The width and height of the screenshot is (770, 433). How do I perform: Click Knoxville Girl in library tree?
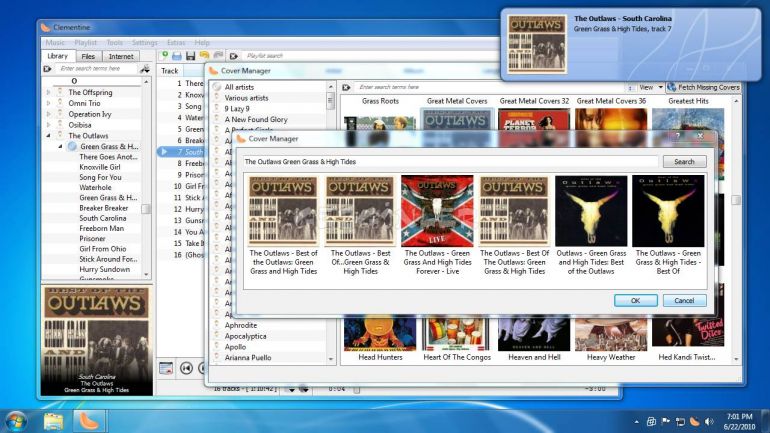[100, 167]
